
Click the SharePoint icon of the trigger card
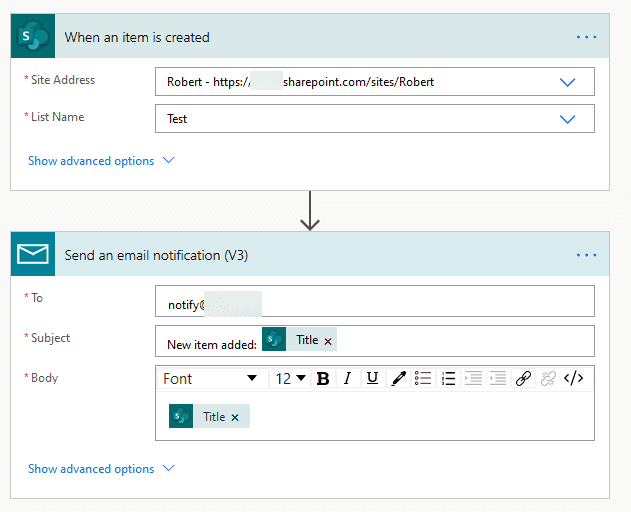click(x=33, y=36)
